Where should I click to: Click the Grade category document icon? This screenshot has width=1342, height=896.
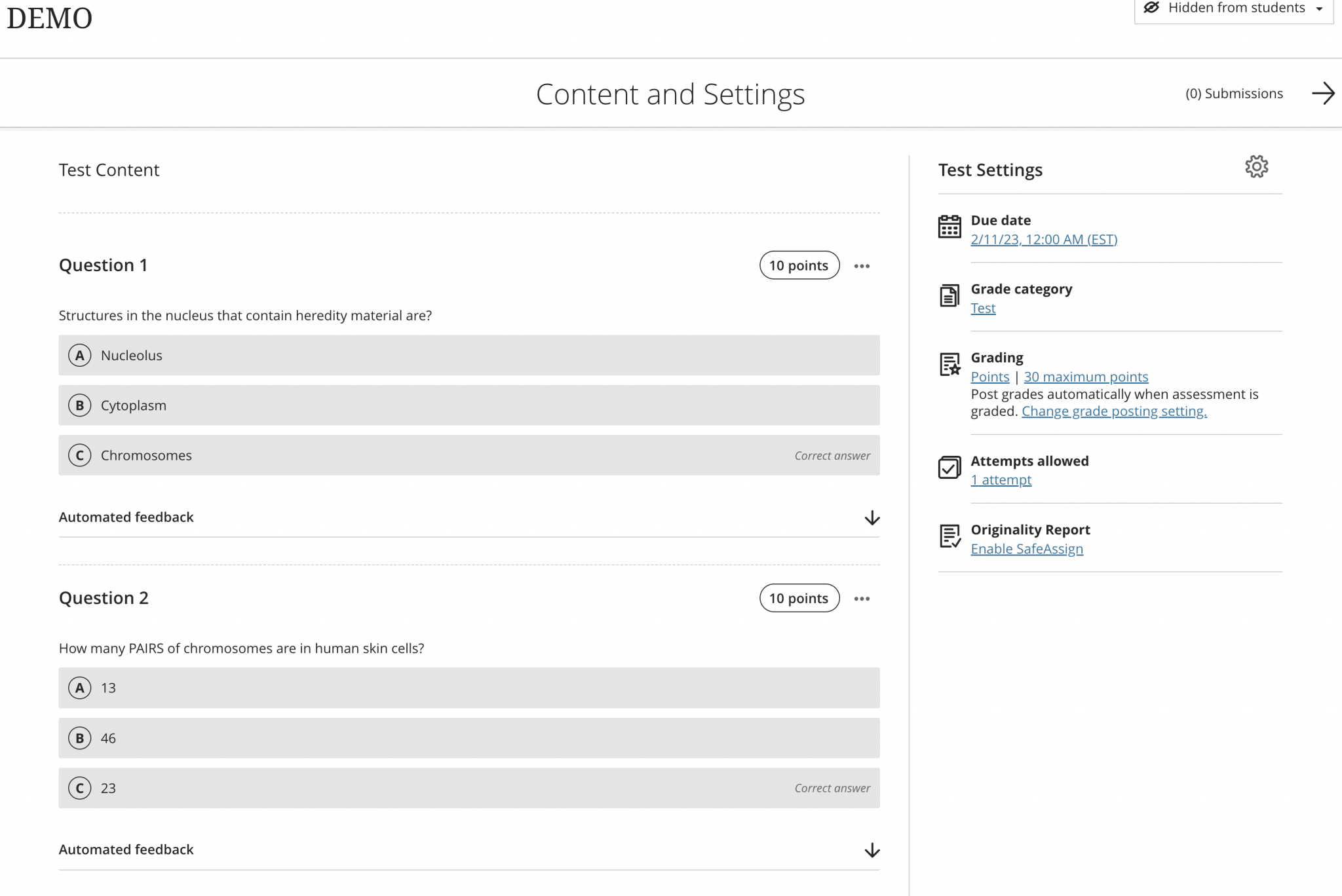949,296
